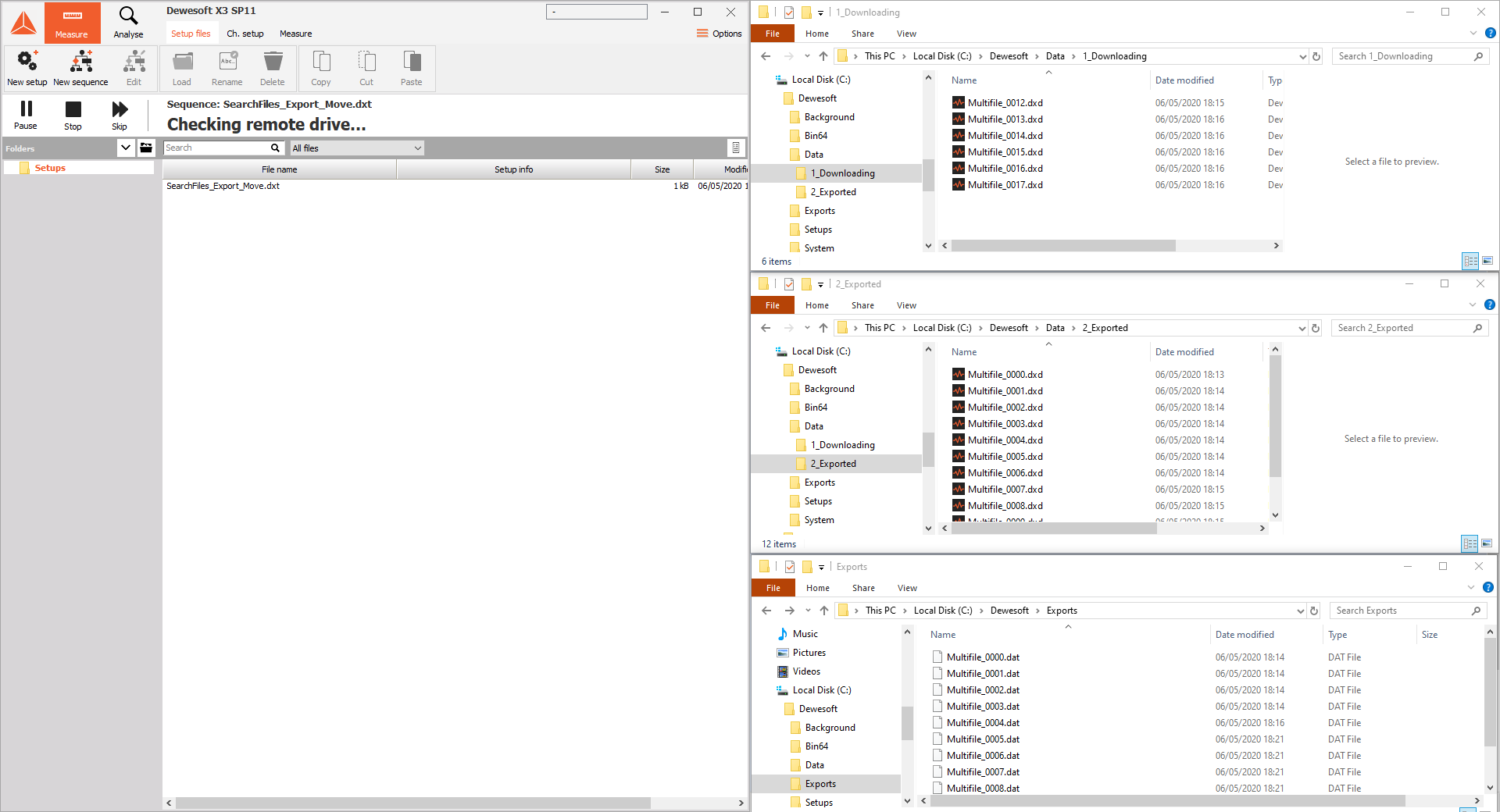This screenshot has width=1500, height=812.
Task: Click the Edit setup icon
Action: pyautogui.click(x=134, y=68)
